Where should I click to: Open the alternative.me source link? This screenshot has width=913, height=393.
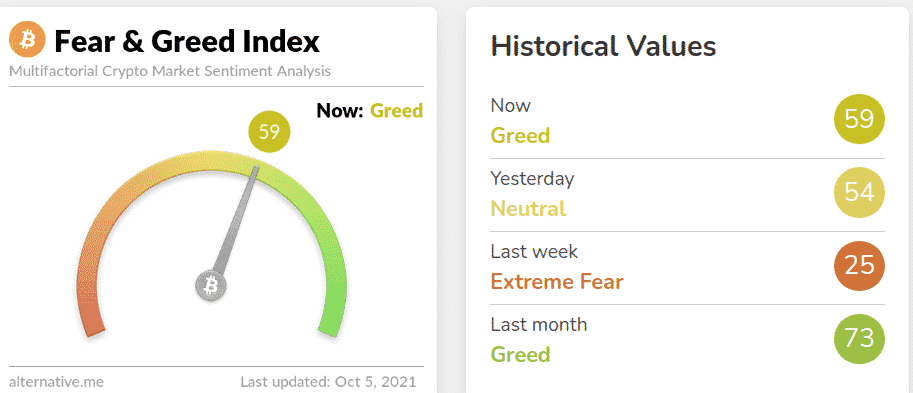pos(56,382)
